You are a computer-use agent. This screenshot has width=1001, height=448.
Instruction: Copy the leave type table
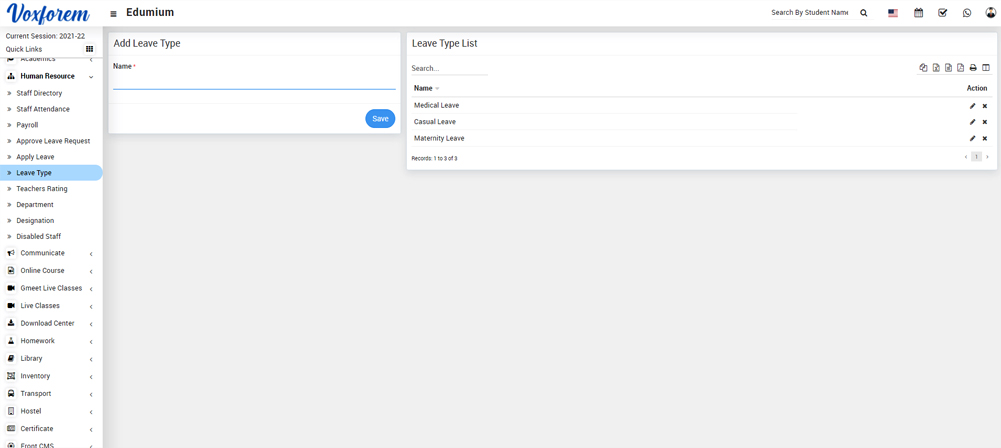point(923,68)
